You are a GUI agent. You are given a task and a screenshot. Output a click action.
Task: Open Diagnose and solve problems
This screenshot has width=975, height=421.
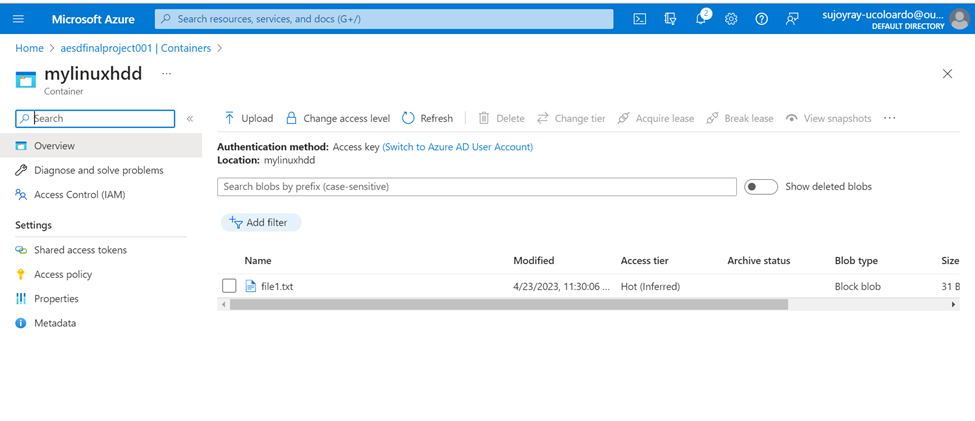click(101, 170)
